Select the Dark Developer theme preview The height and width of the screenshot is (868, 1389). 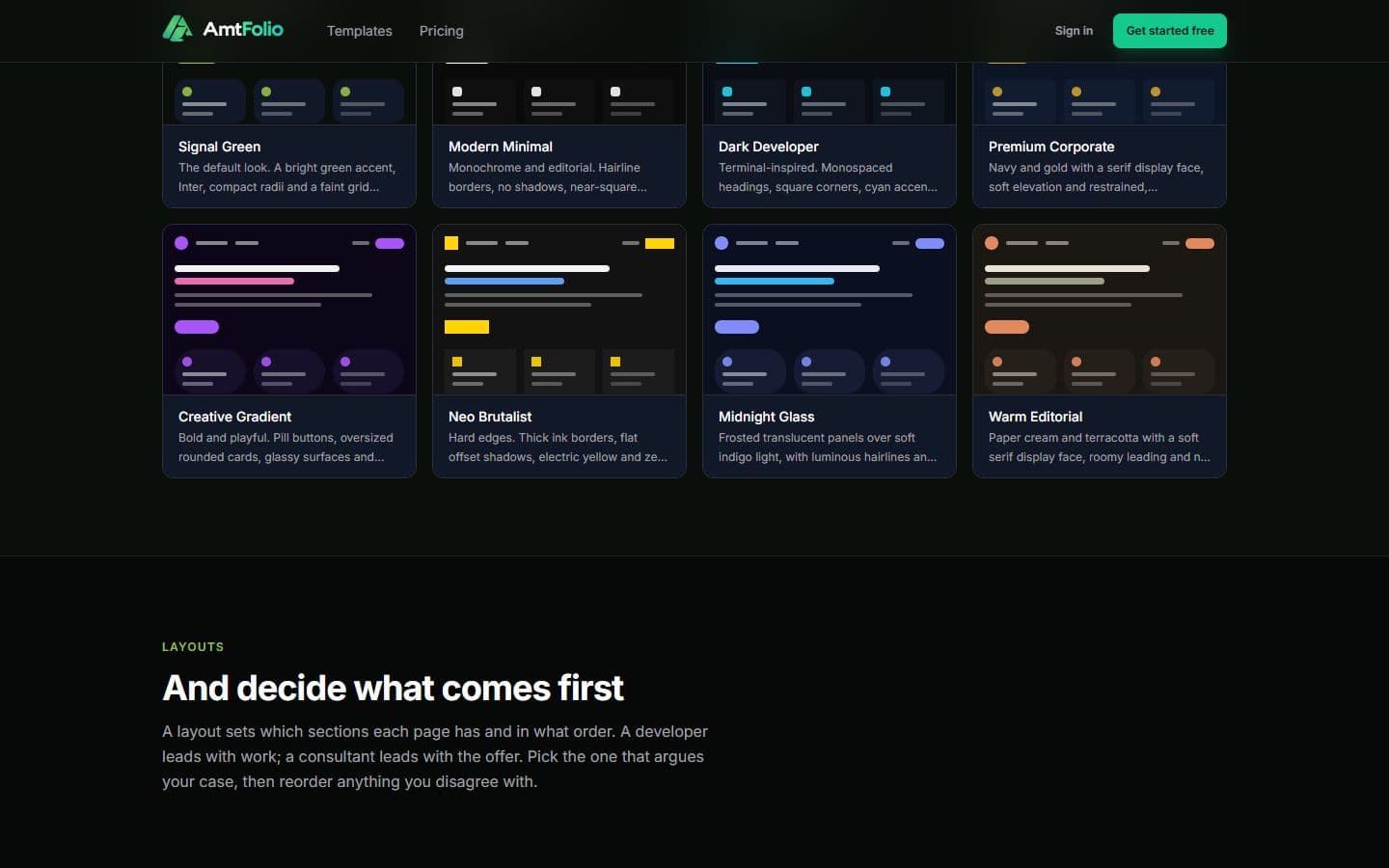coord(830,94)
